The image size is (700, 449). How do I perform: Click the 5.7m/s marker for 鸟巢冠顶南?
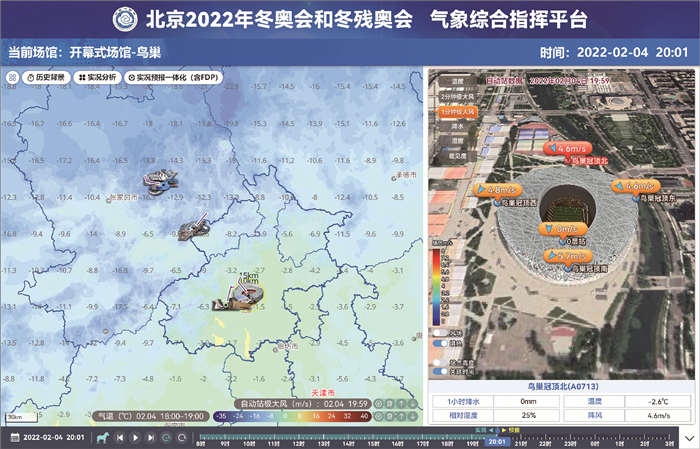pyautogui.click(x=568, y=256)
